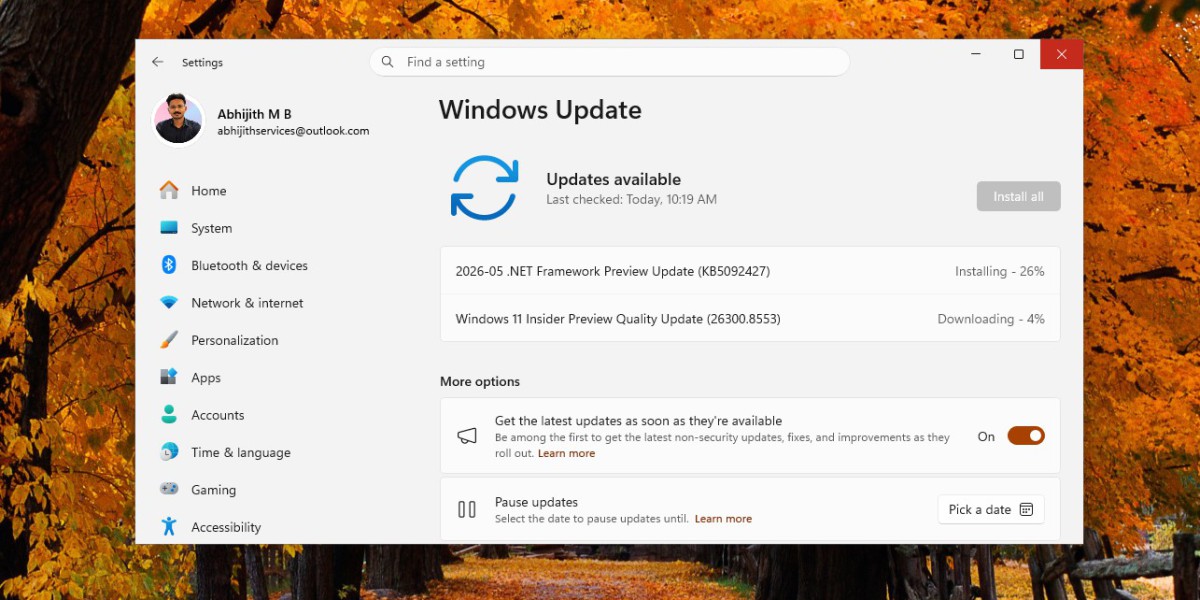Click the Bluetooth symbol icon

[169, 265]
